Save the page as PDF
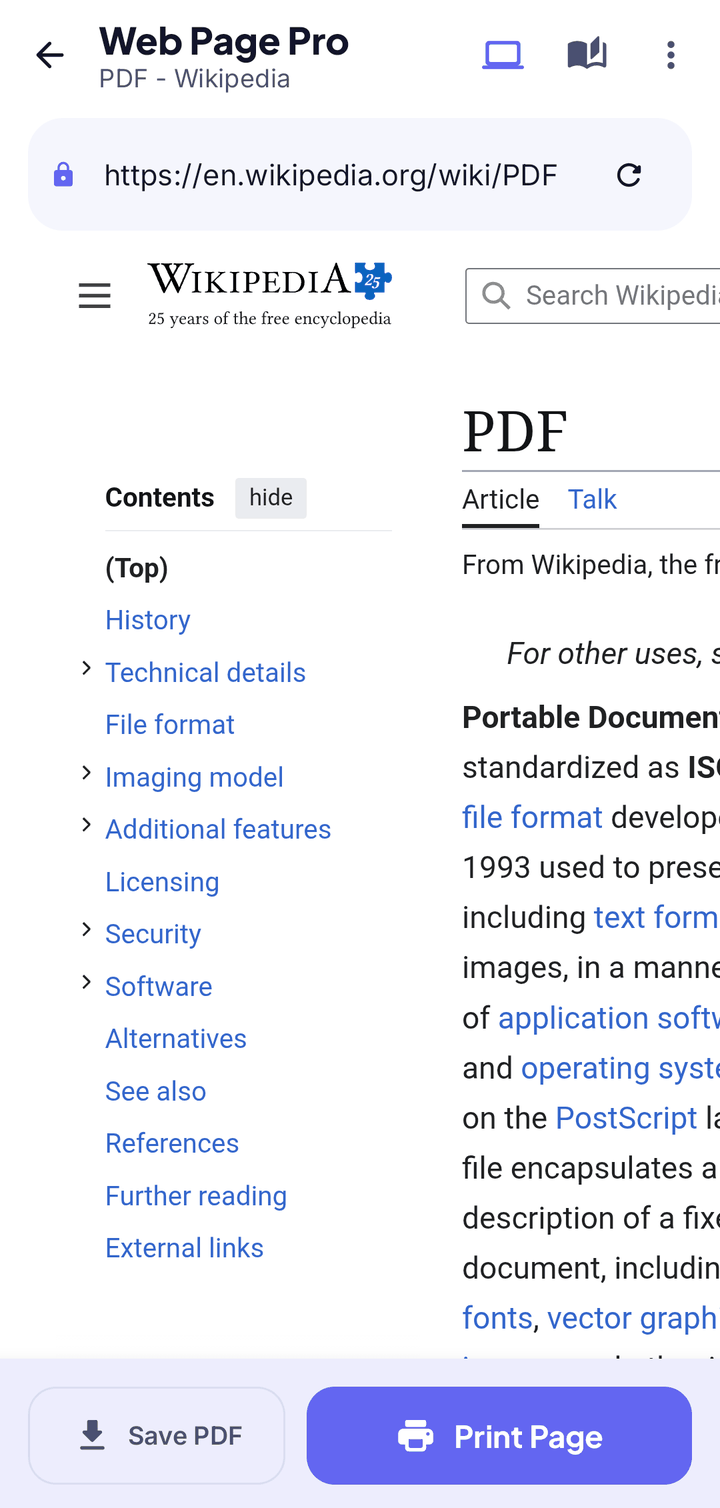720x1508 pixels. 157,1436
